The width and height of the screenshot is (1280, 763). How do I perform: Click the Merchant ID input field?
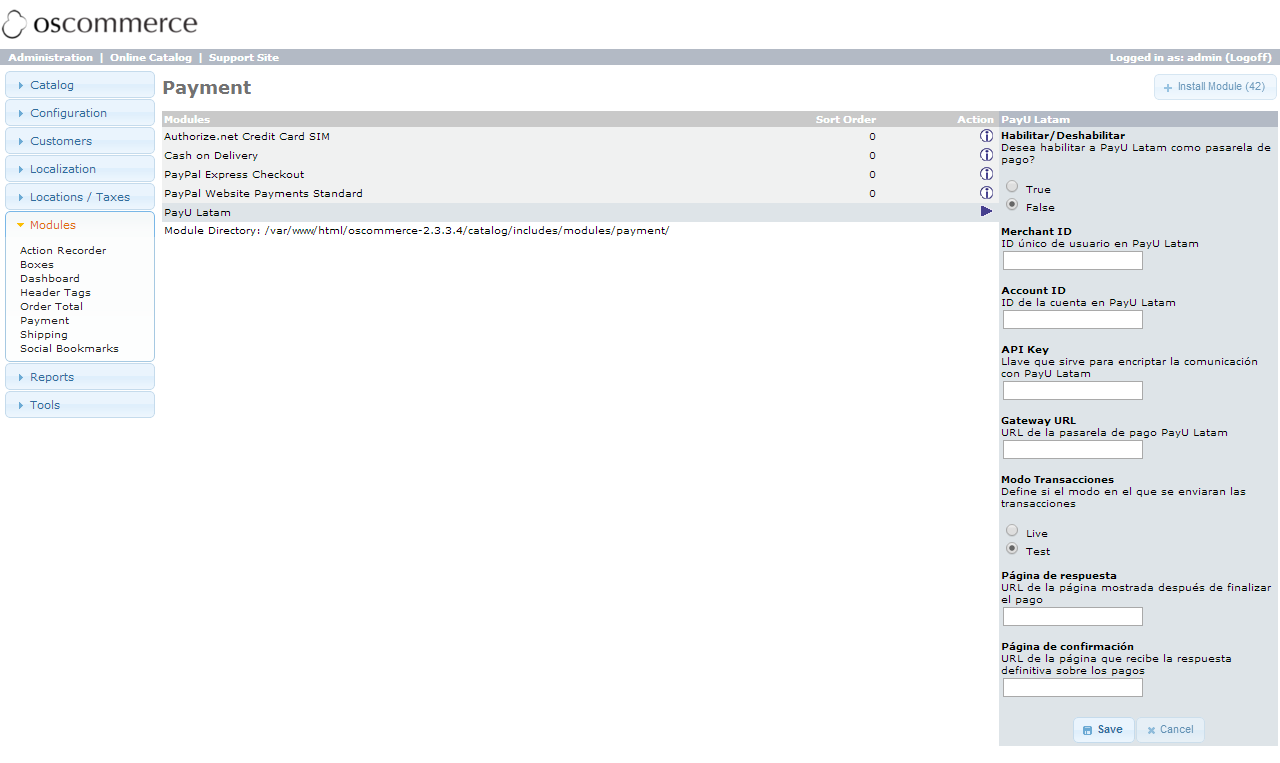point(1072,261)
